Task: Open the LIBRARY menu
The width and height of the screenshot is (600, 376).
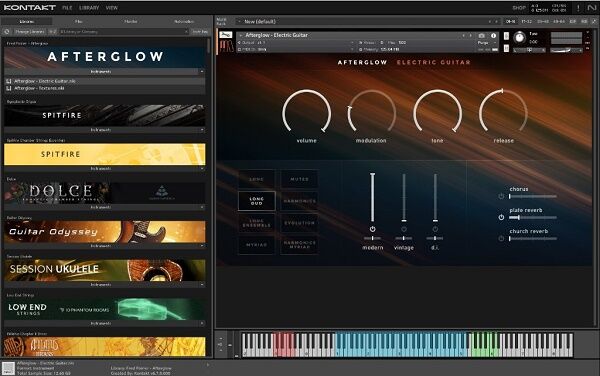Action: 89,8
